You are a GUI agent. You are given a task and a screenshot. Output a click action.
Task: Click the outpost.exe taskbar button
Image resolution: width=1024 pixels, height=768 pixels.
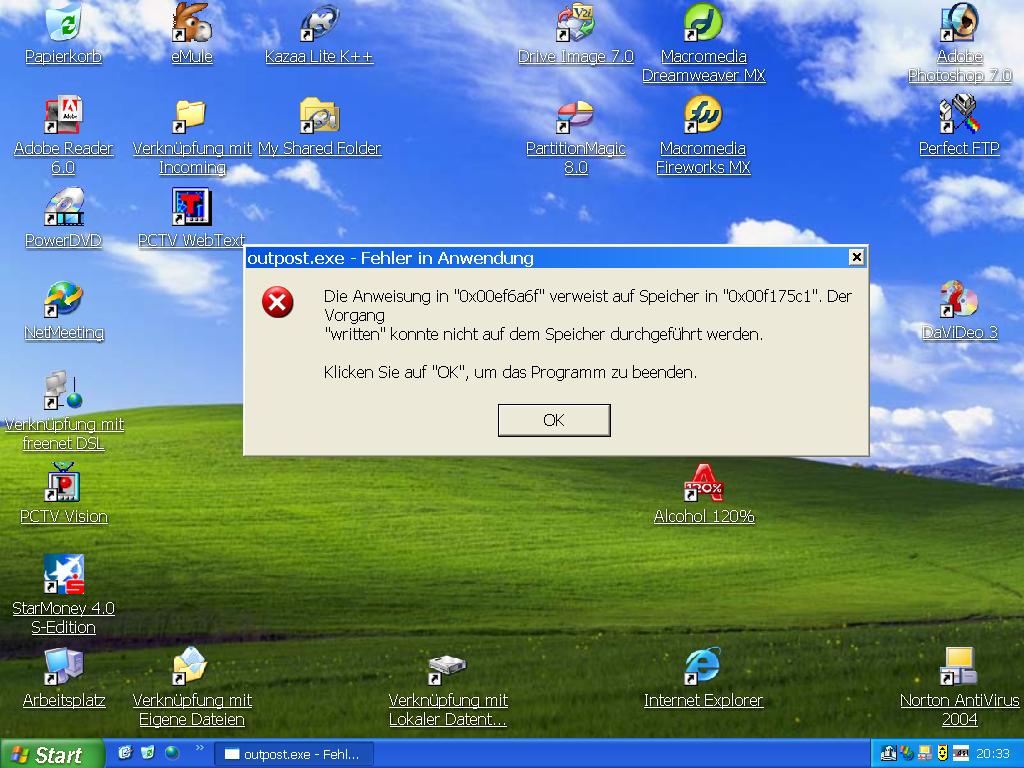293,754
